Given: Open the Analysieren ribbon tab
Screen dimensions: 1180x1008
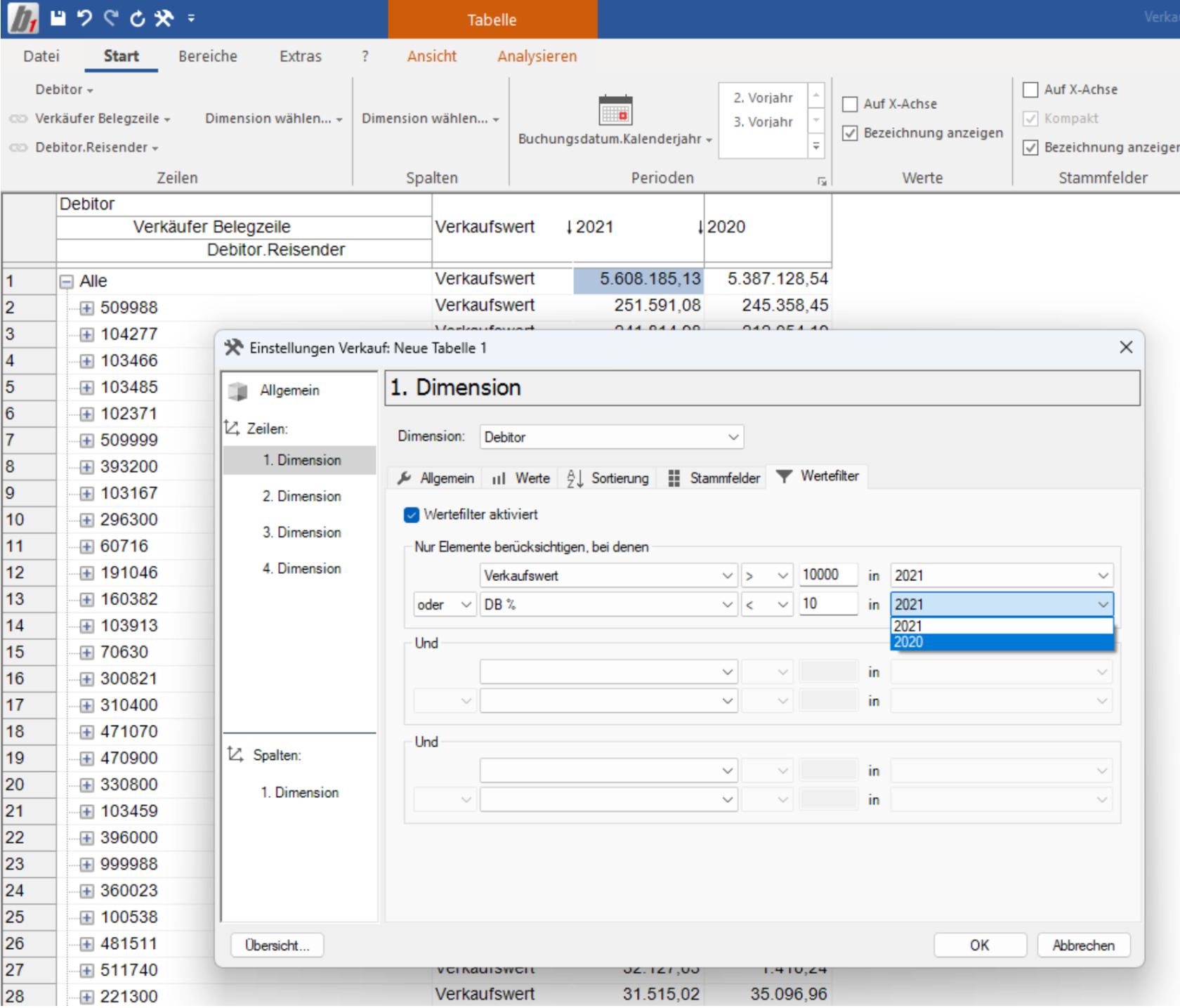Looking at the screenshot, I should tap(537, 56).
